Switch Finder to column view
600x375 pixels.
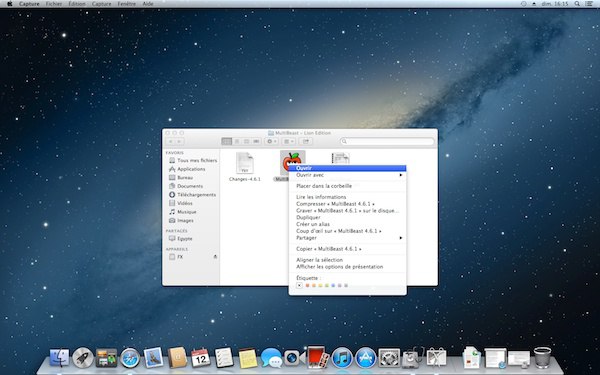tap(246, 142)
